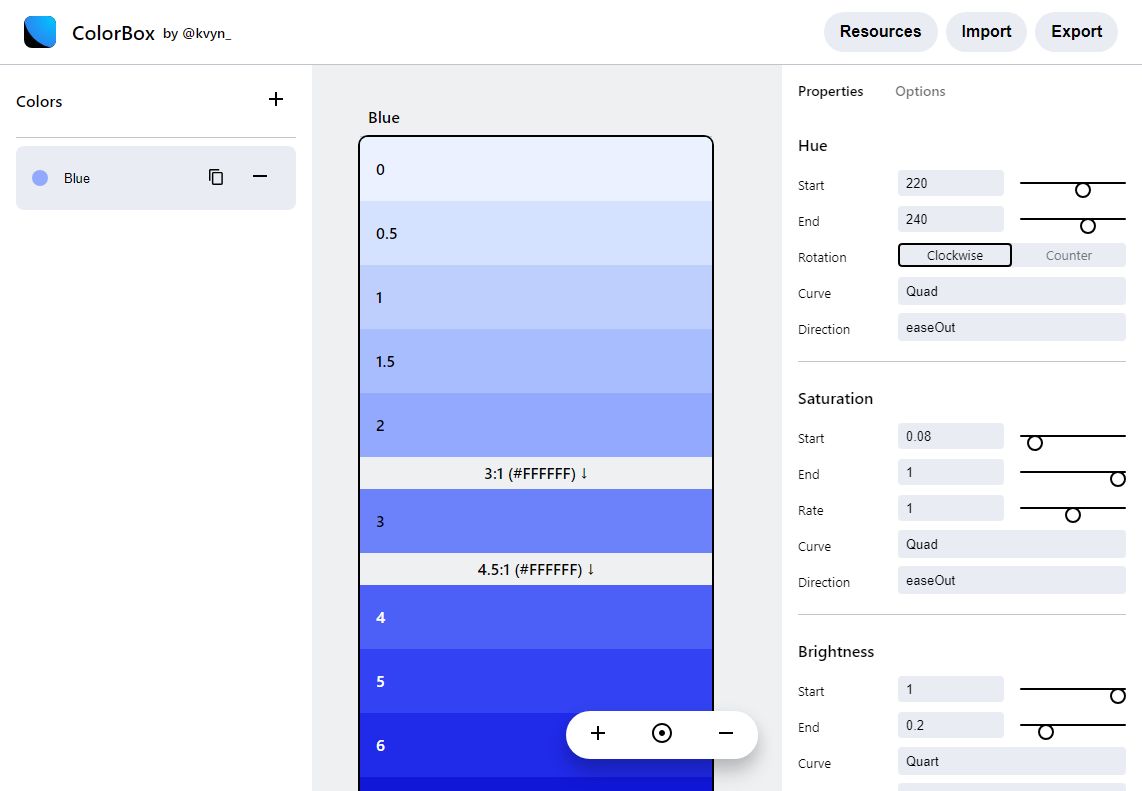1142x791 pixels.
Task: Click the Saturation Start field with 0.08
Action: tap(950, 436)
